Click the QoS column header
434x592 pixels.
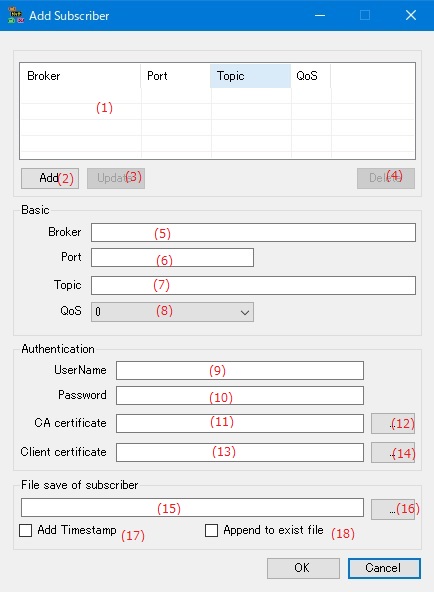311,76
